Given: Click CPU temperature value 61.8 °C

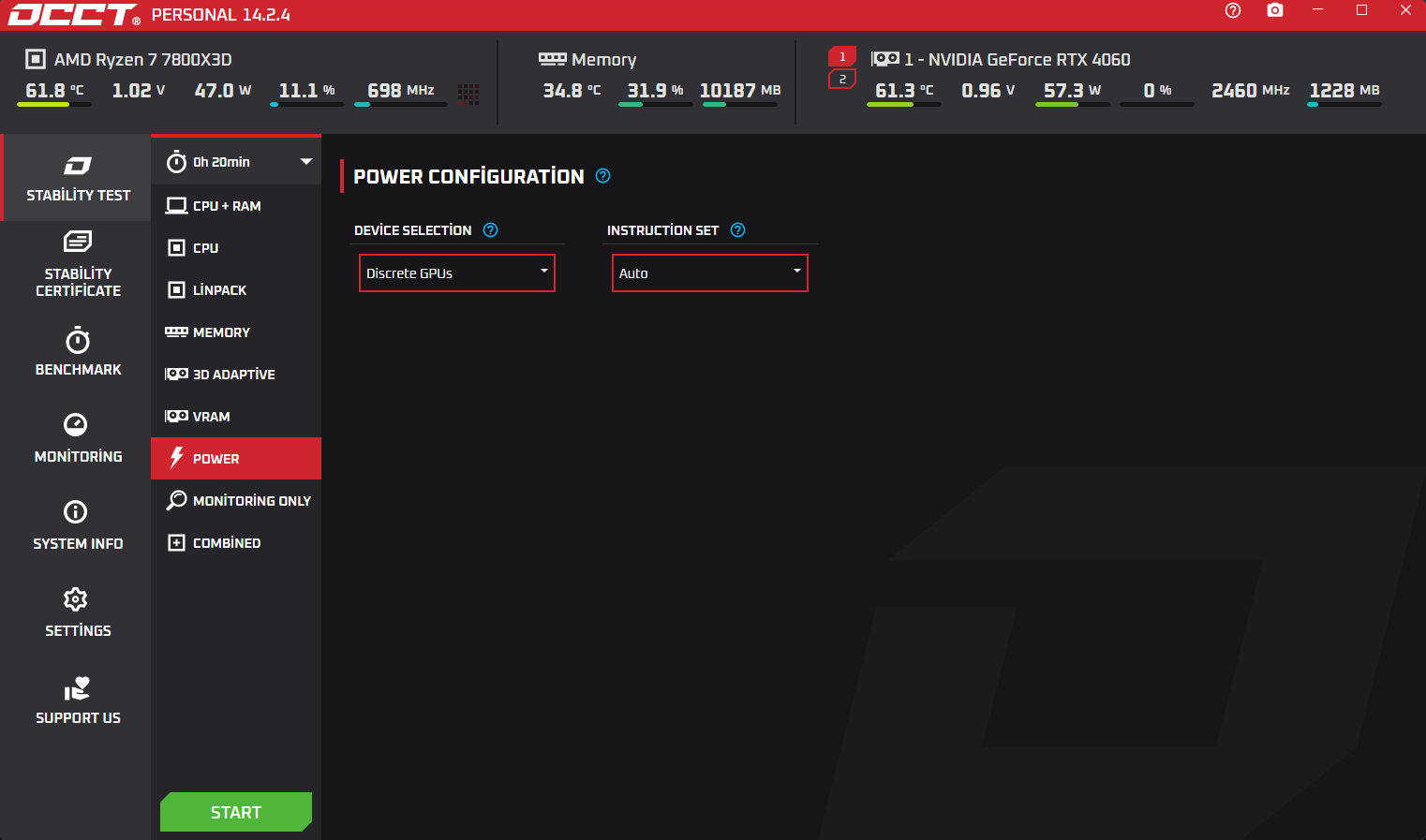Looking at the screenshot, I should pos(54,91).
